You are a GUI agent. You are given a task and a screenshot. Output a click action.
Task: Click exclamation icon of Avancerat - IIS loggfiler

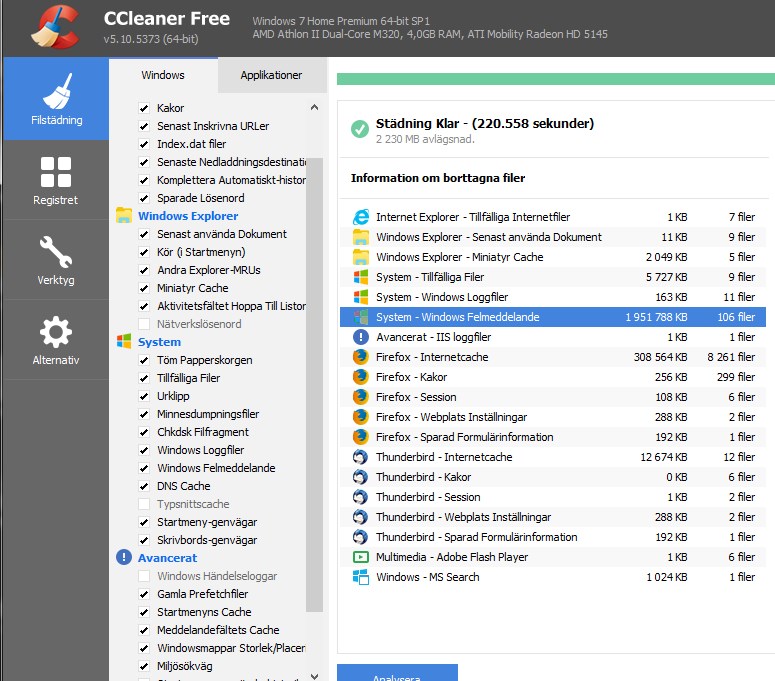[x=361, y=337]
